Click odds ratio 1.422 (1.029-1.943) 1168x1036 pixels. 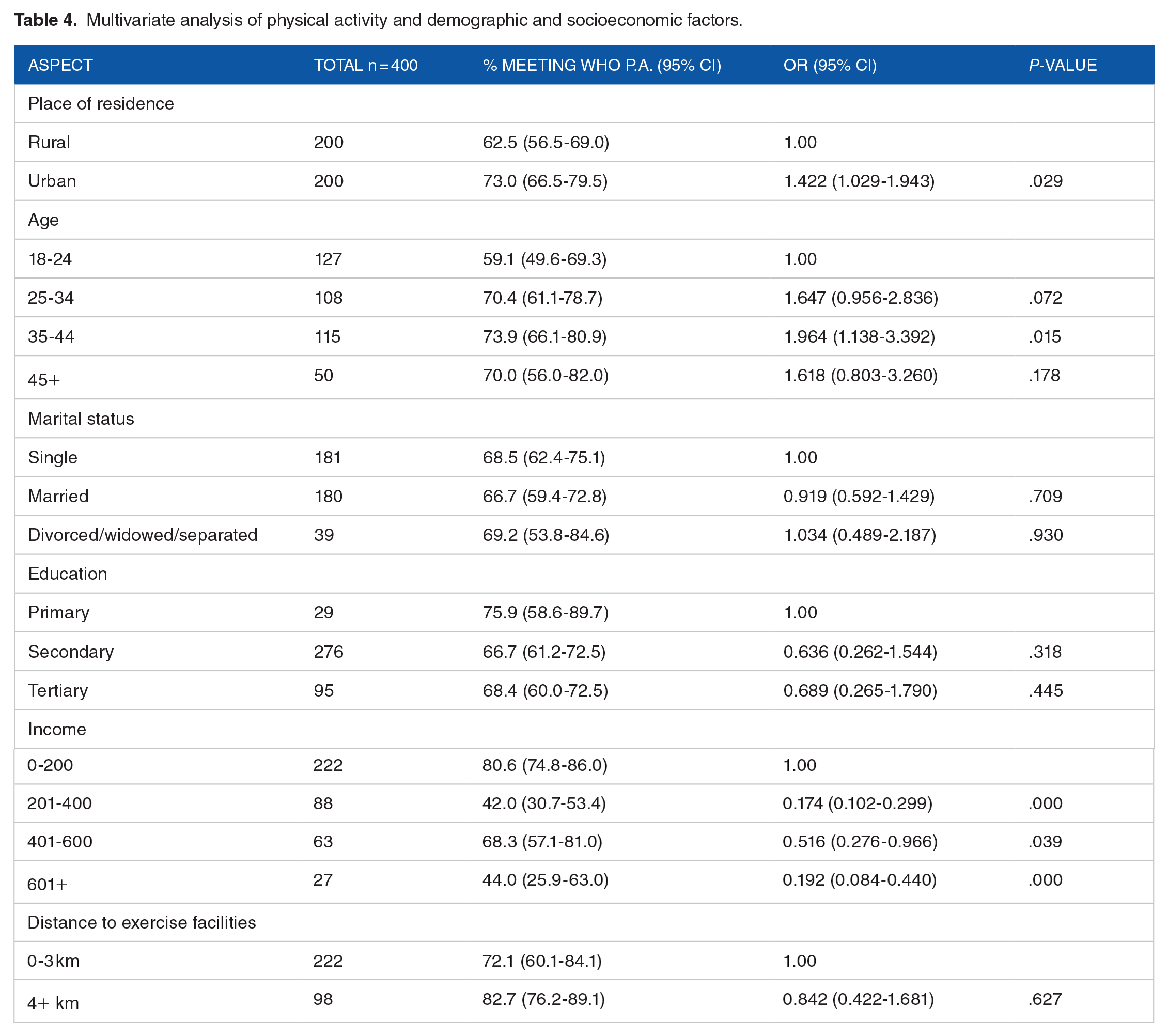coord(859,181)
